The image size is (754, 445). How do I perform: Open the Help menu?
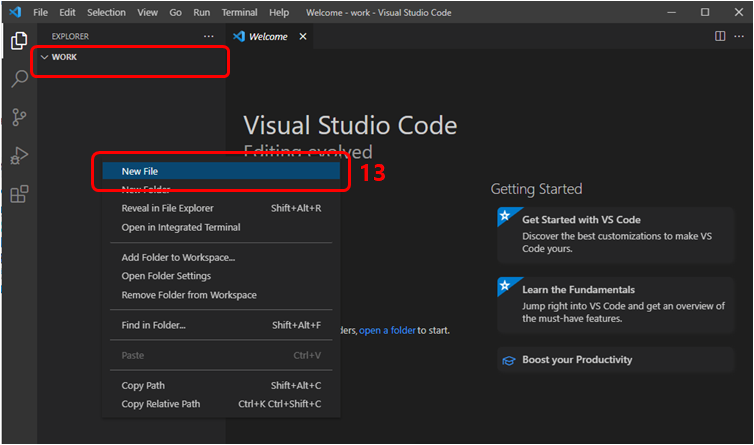279,13
